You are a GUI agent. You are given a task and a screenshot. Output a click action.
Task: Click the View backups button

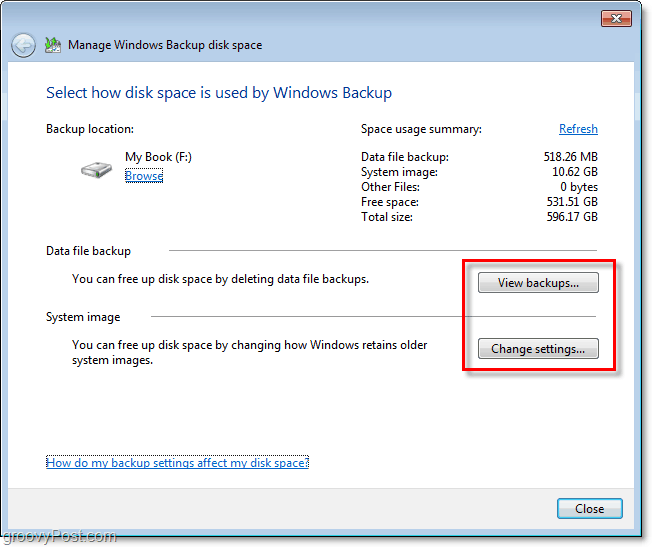538,283
